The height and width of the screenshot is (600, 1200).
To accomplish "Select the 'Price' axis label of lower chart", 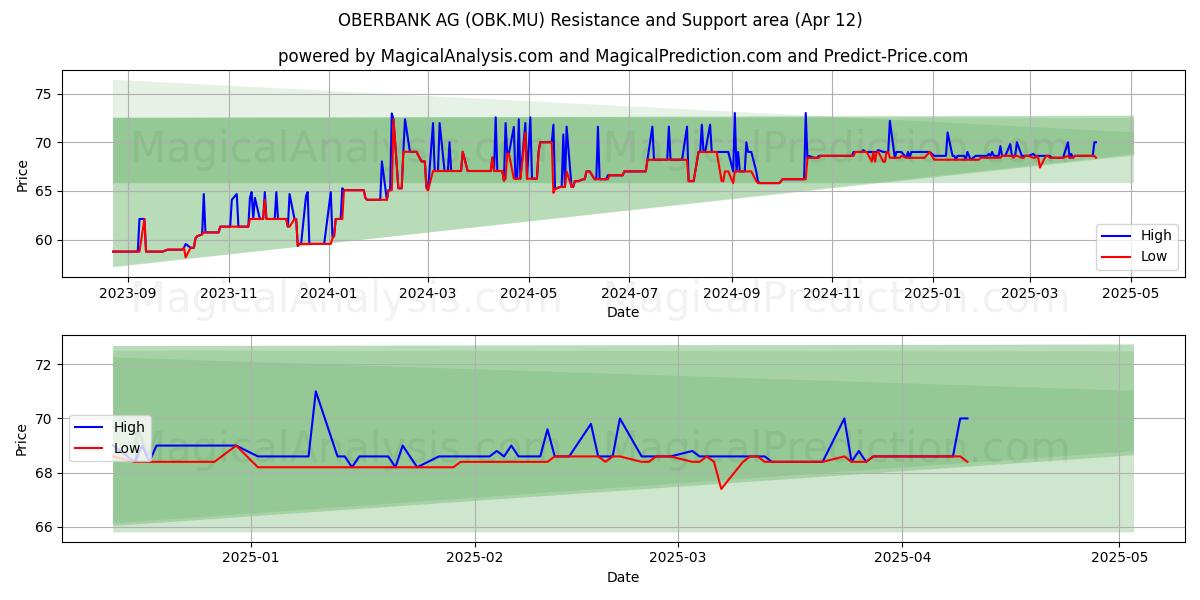I will tap(23, 439).
